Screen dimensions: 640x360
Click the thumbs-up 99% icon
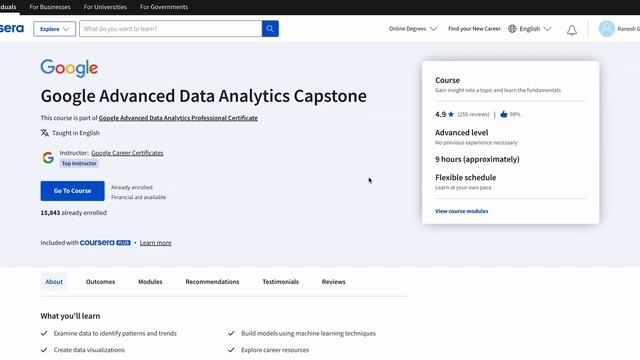[504, 114]
